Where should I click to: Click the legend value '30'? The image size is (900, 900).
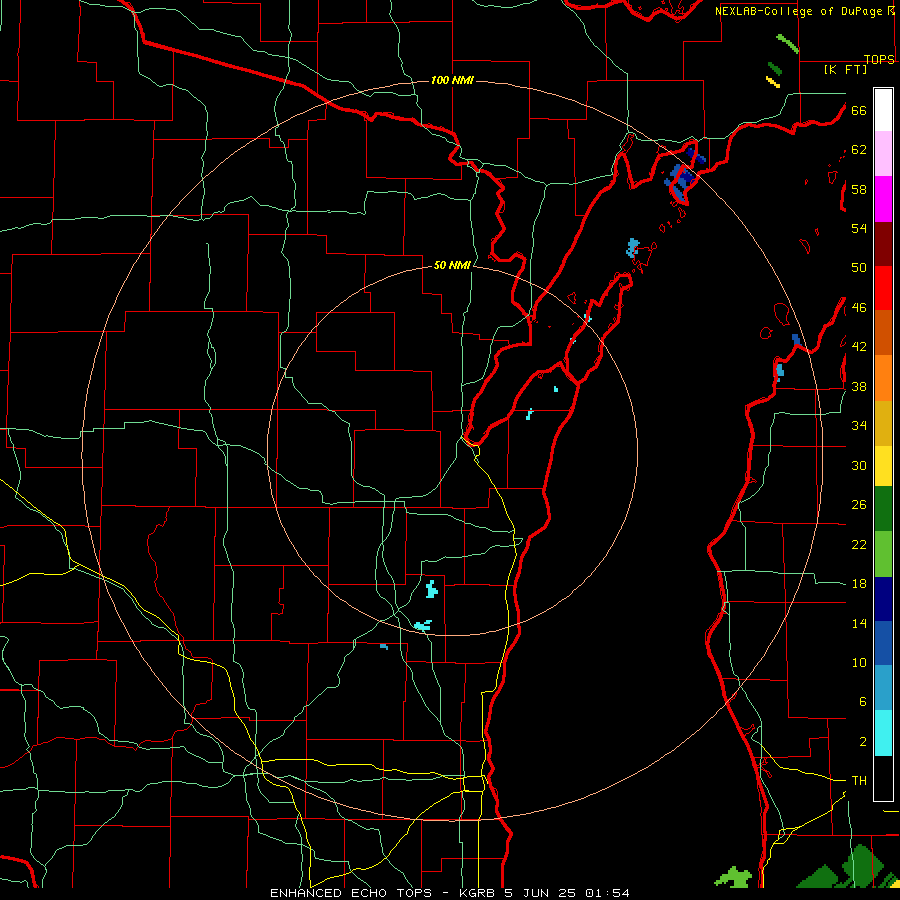(x=859, y=465)
